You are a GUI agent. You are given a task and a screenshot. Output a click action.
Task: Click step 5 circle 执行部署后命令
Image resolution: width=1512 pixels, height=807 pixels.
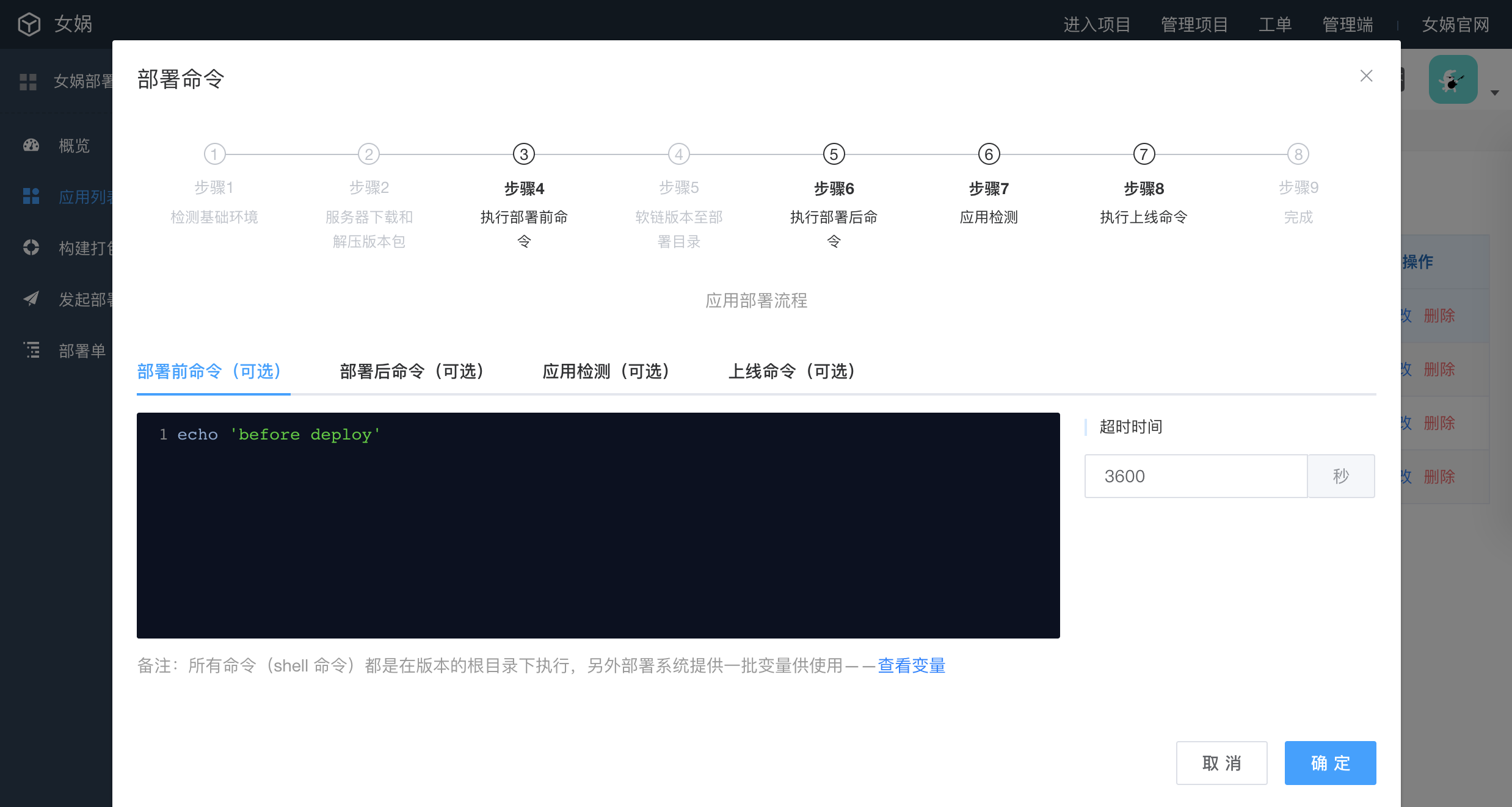point(834,154)
